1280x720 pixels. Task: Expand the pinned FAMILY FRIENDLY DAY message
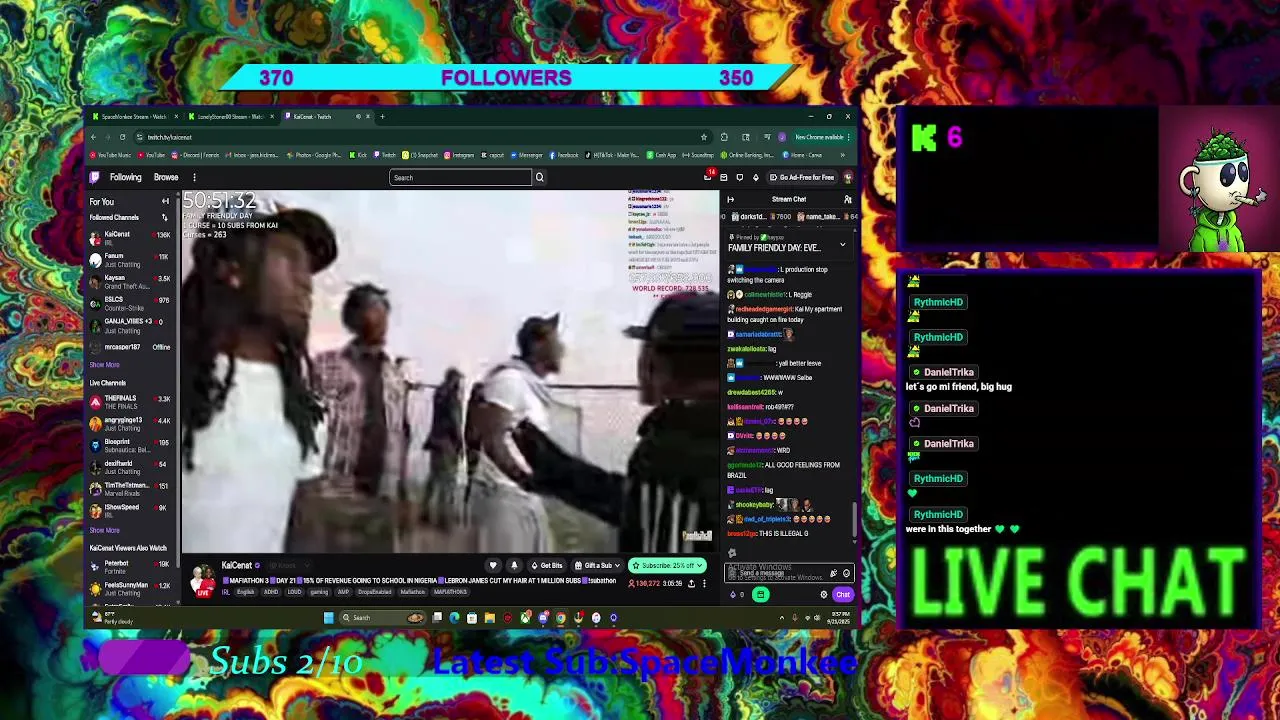[842, 244]
